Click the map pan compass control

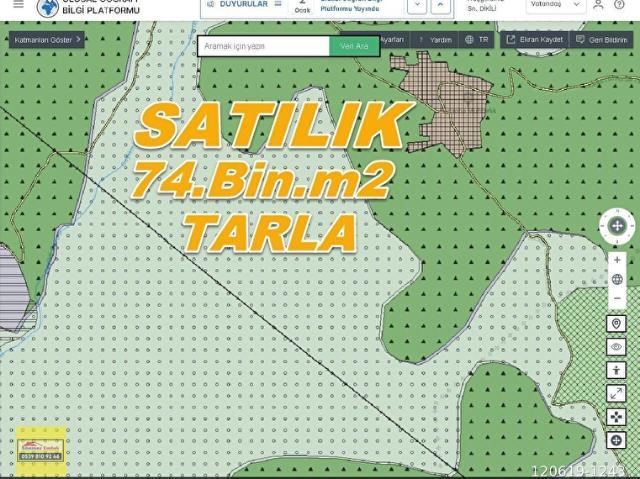[x=617, y=226]
